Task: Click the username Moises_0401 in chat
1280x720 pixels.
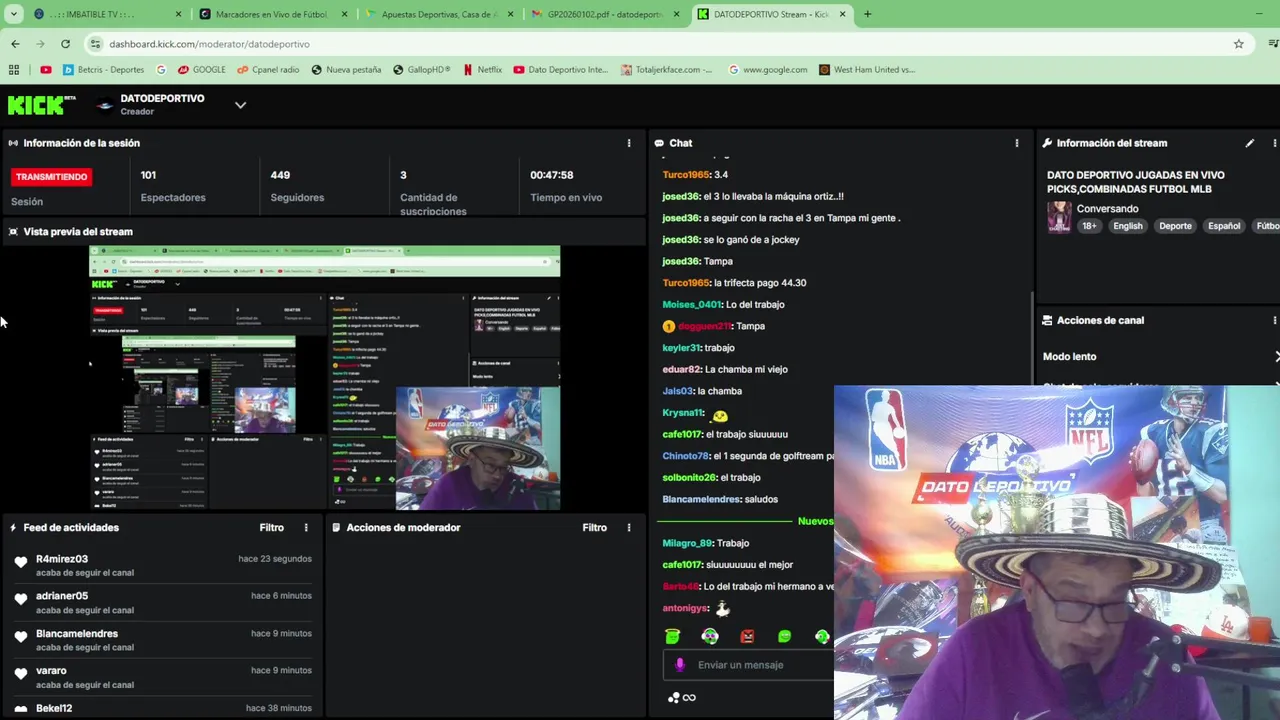Action: pos(691,305)
